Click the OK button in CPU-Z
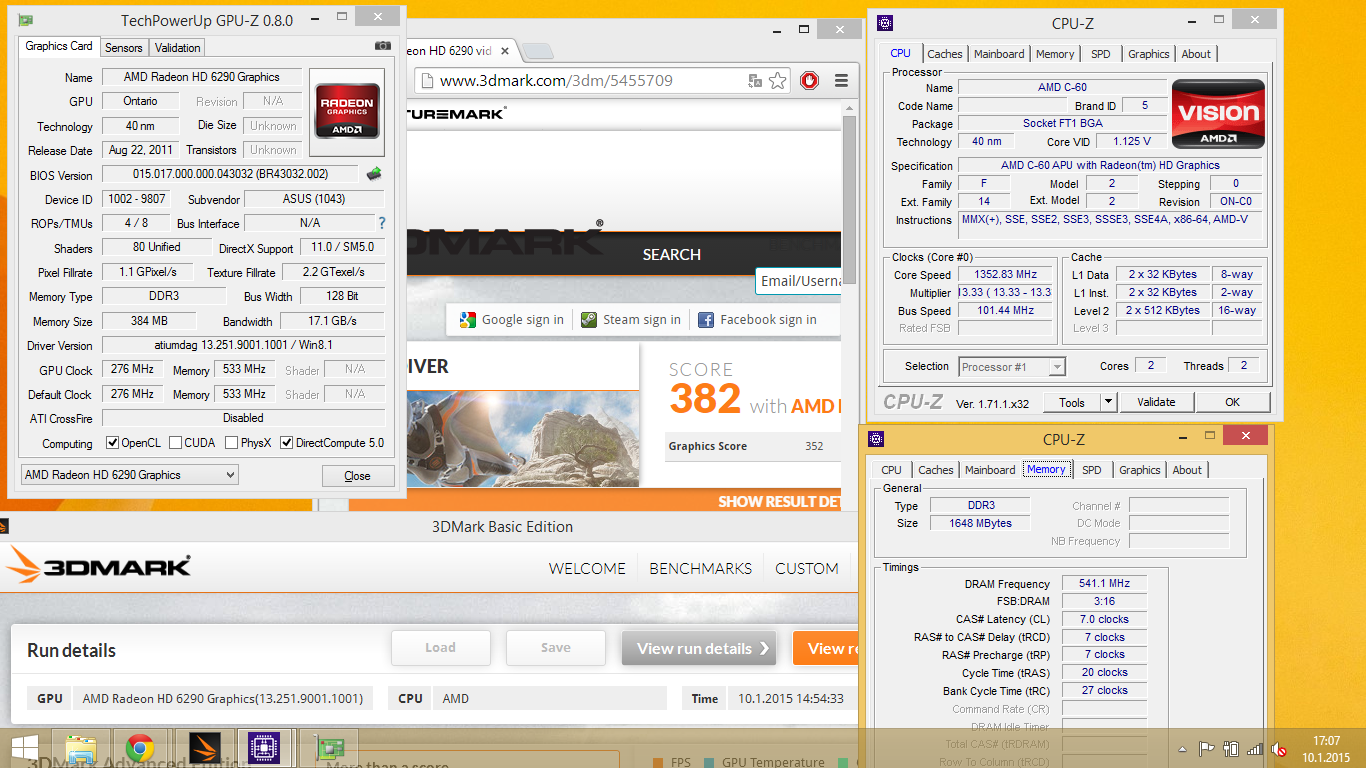The image size is (1366, 768). 1232,402
